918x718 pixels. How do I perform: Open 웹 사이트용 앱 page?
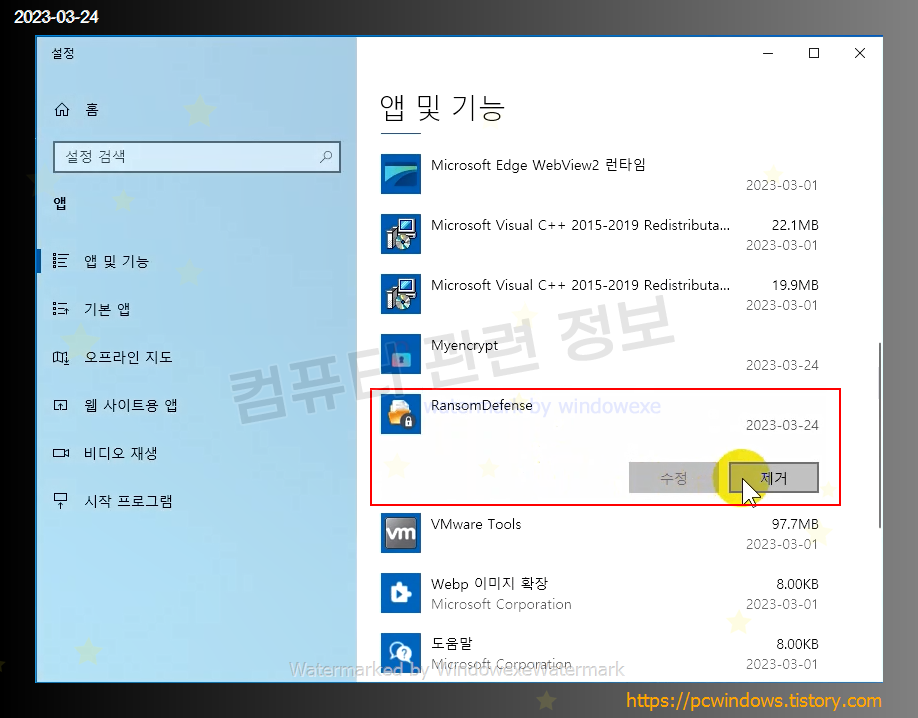coord(131,405)
